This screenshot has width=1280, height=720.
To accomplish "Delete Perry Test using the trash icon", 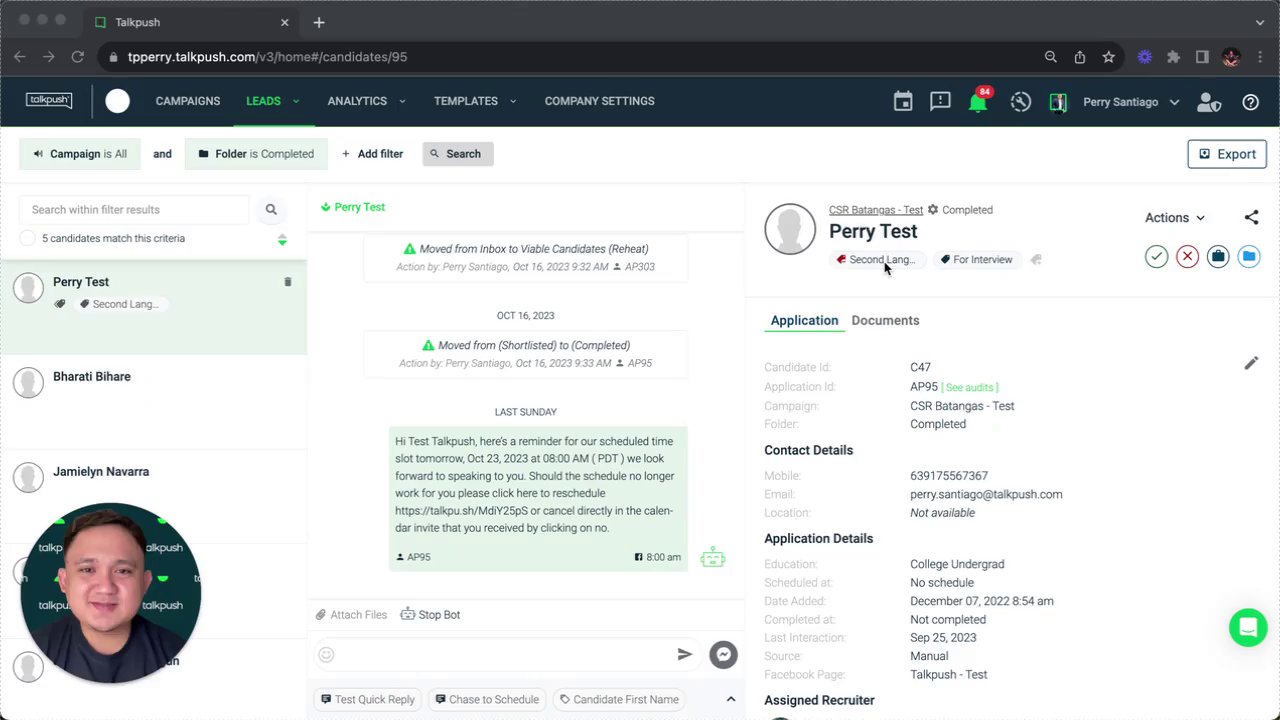I will 288,282.
